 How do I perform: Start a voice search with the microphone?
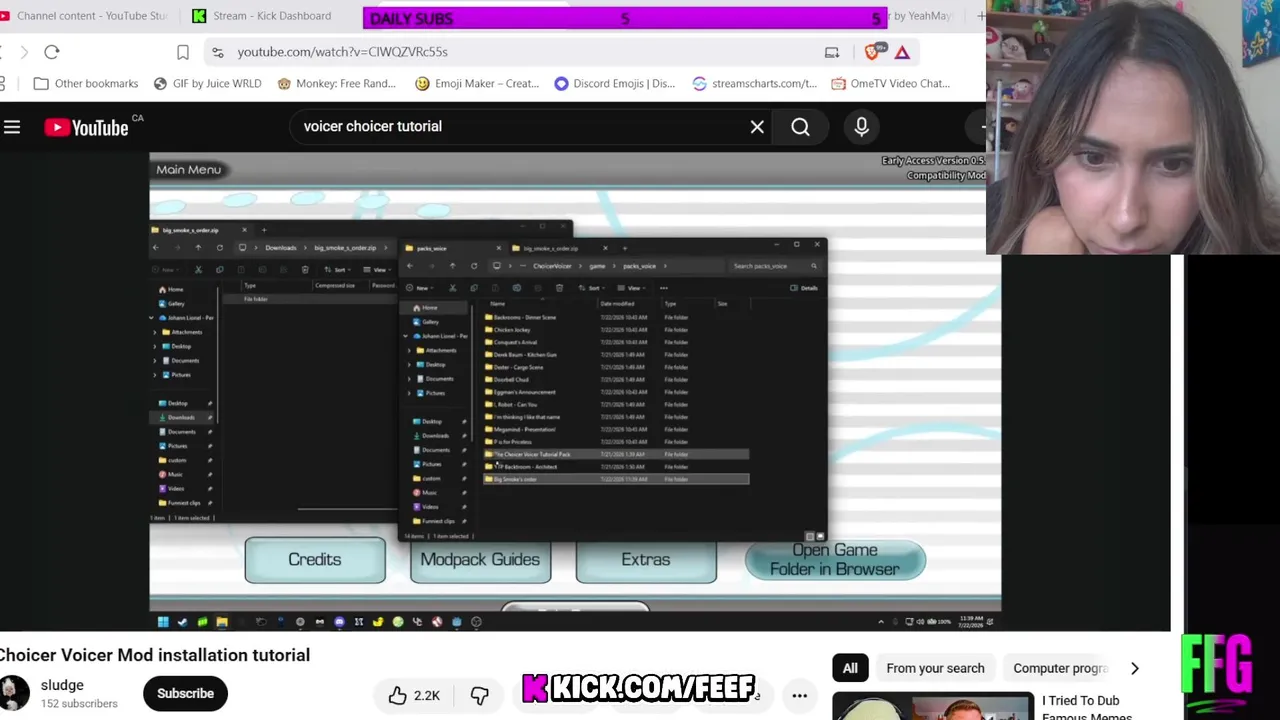(x=861, y=127)
